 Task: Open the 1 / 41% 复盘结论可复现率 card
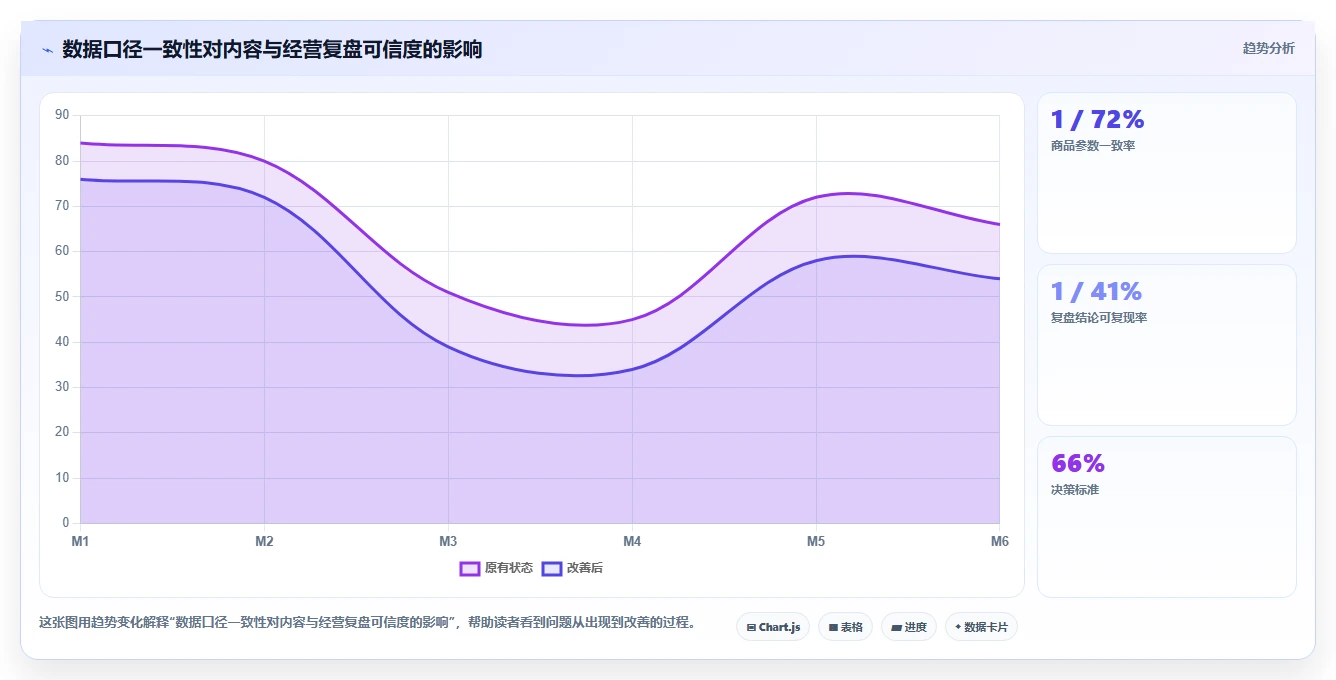click(1166, 345)
